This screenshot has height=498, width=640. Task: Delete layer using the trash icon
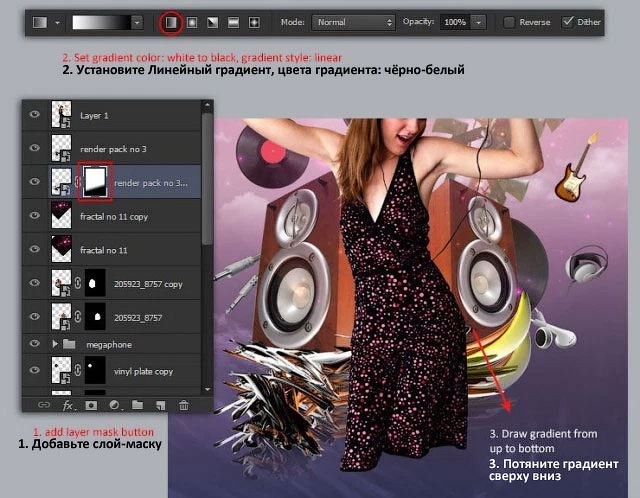click(184, 405)
